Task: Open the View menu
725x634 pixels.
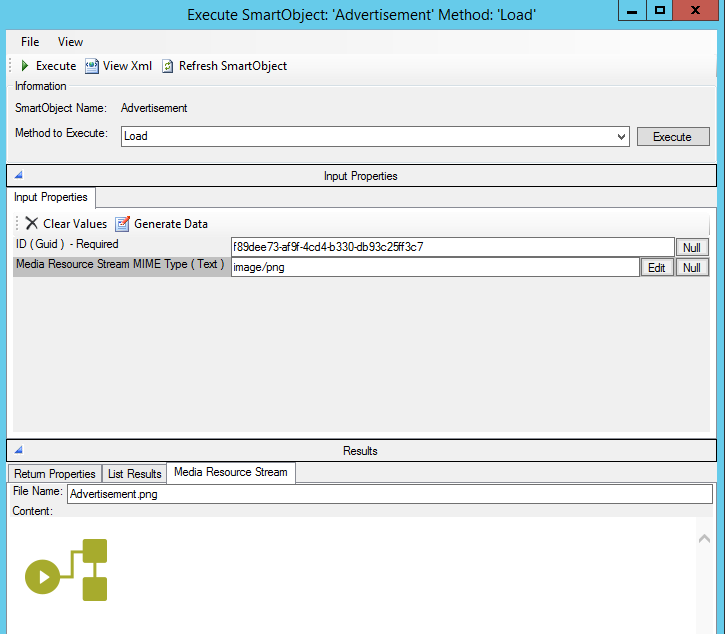Action: 70,42
